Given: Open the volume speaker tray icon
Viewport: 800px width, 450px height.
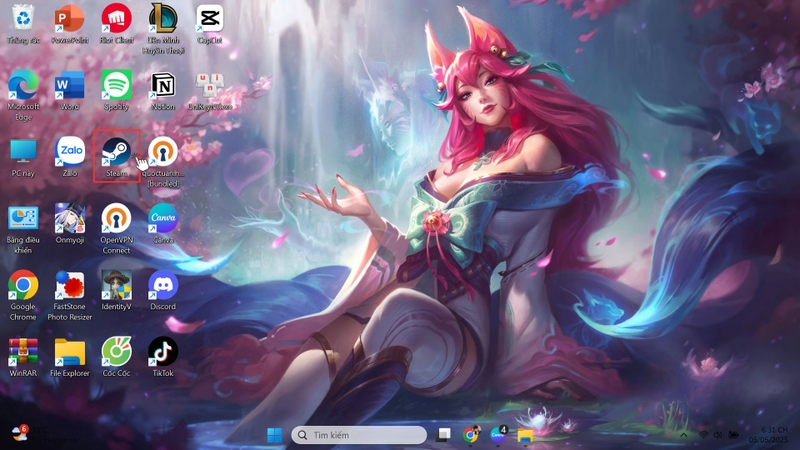Looking at the screenshot, I should (x=718, y=435).
